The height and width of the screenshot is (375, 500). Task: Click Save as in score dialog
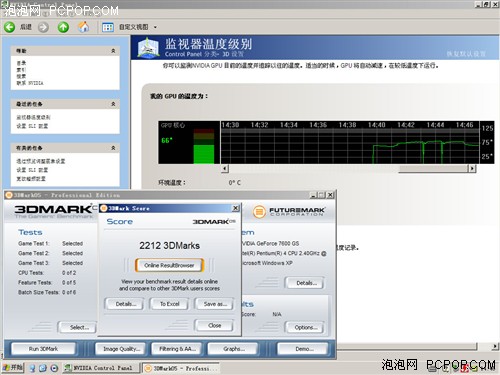click(215, 304)
